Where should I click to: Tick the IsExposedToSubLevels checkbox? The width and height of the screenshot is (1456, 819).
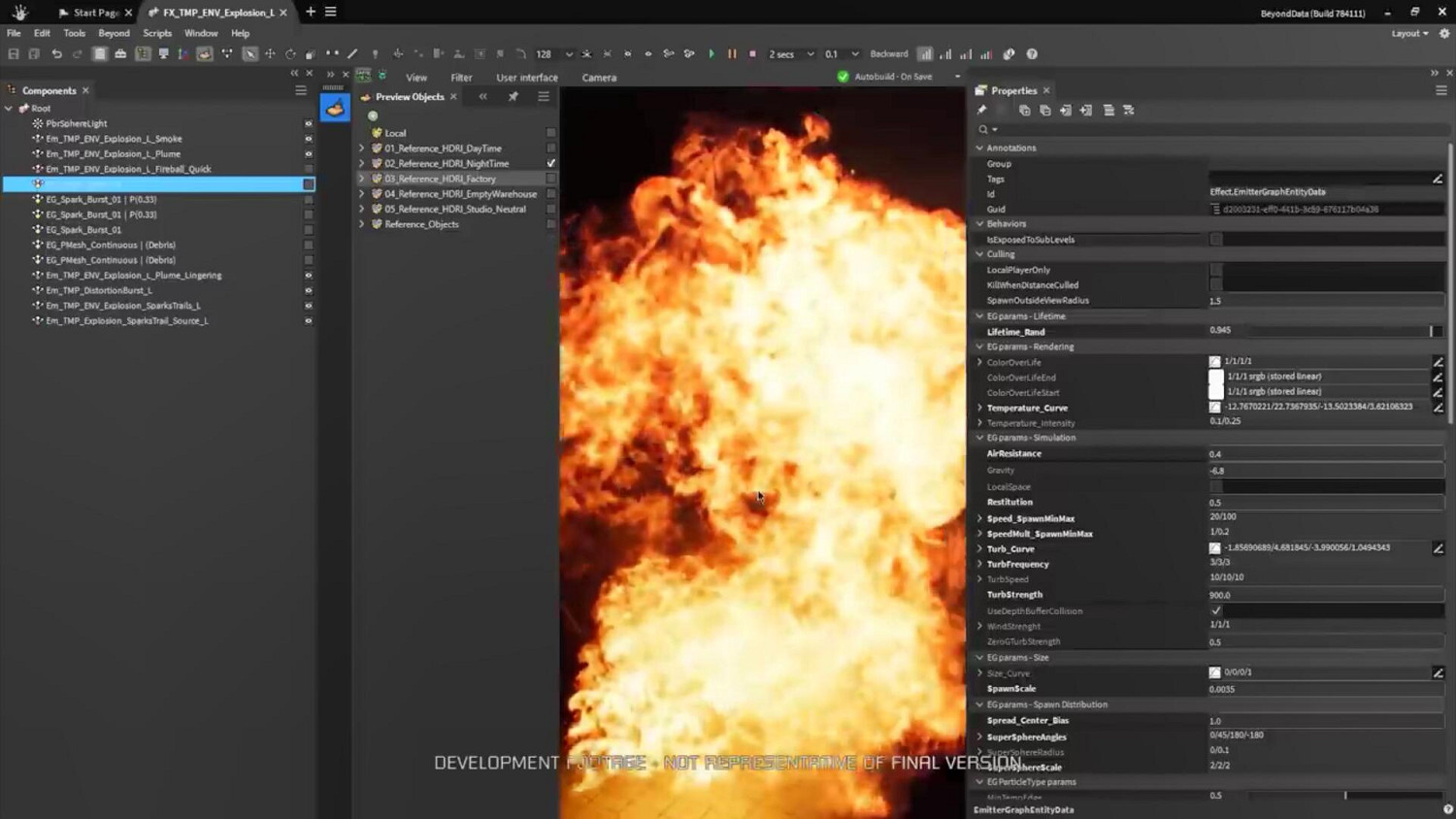[x=1215, y=240]
